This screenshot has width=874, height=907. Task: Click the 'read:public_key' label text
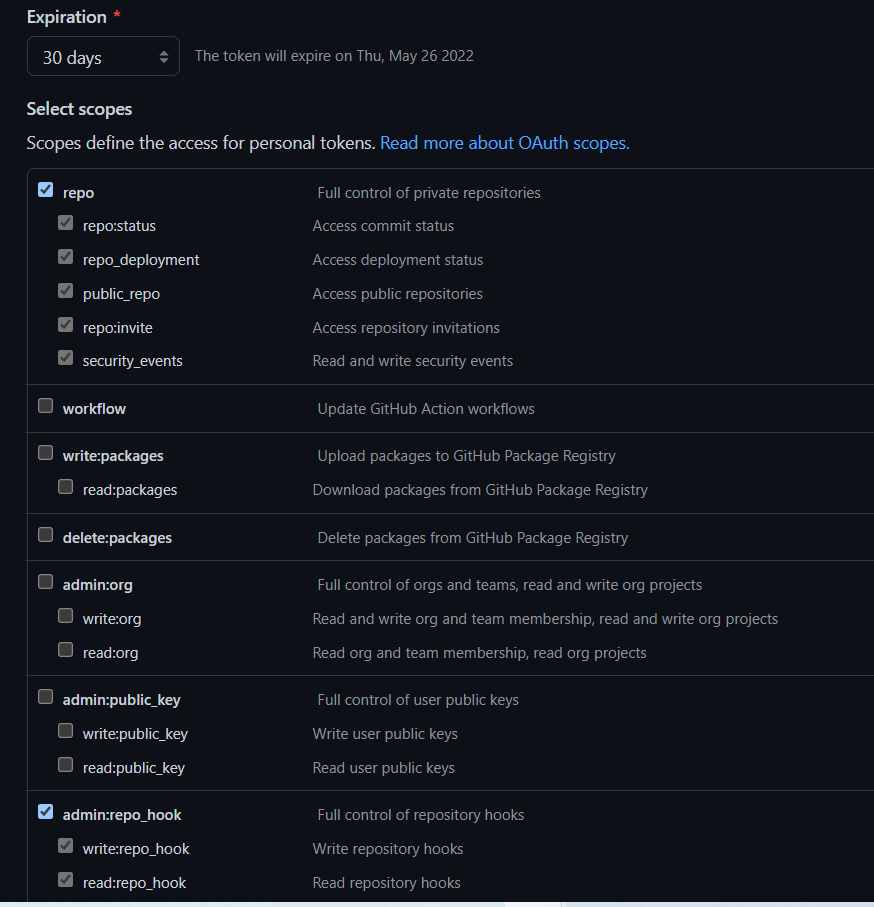tap(134, 768)
